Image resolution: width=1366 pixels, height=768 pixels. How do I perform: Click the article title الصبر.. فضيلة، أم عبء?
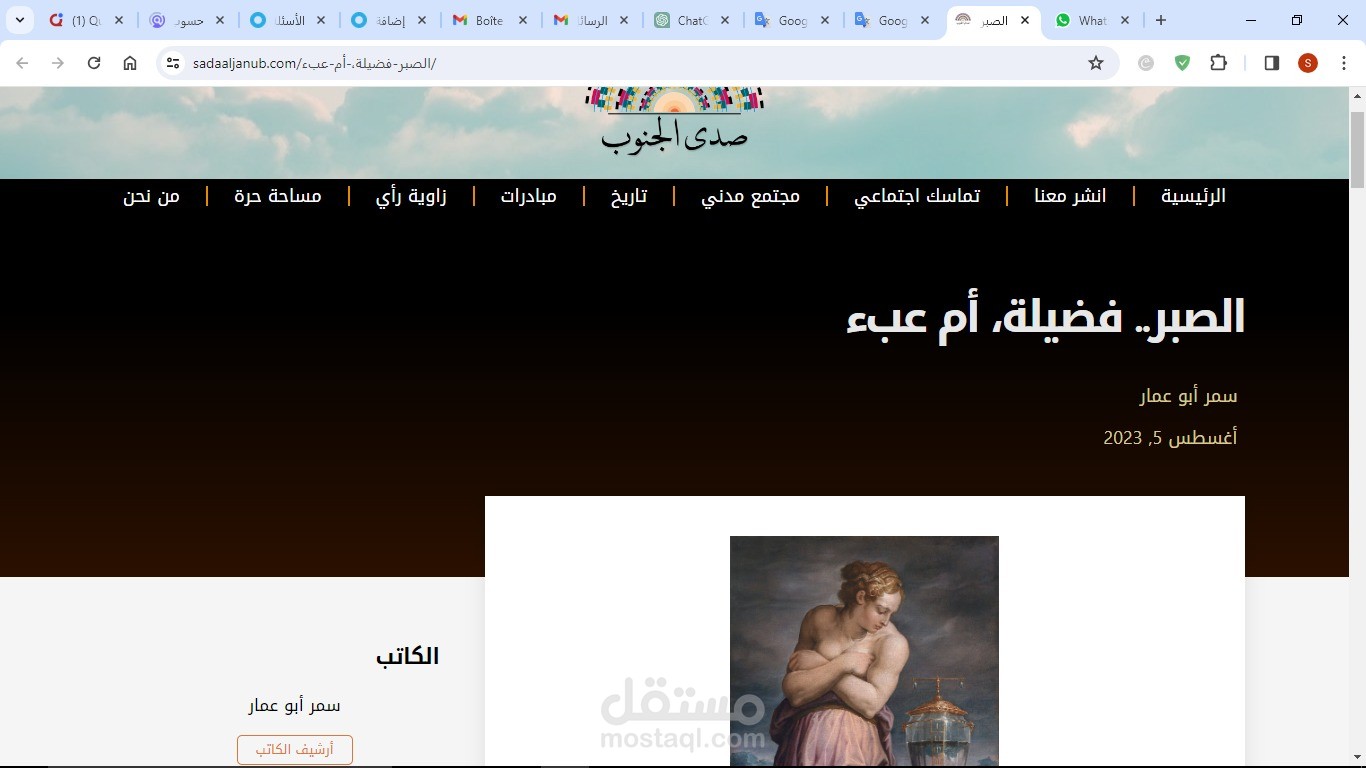click(x=1046, y=318)
